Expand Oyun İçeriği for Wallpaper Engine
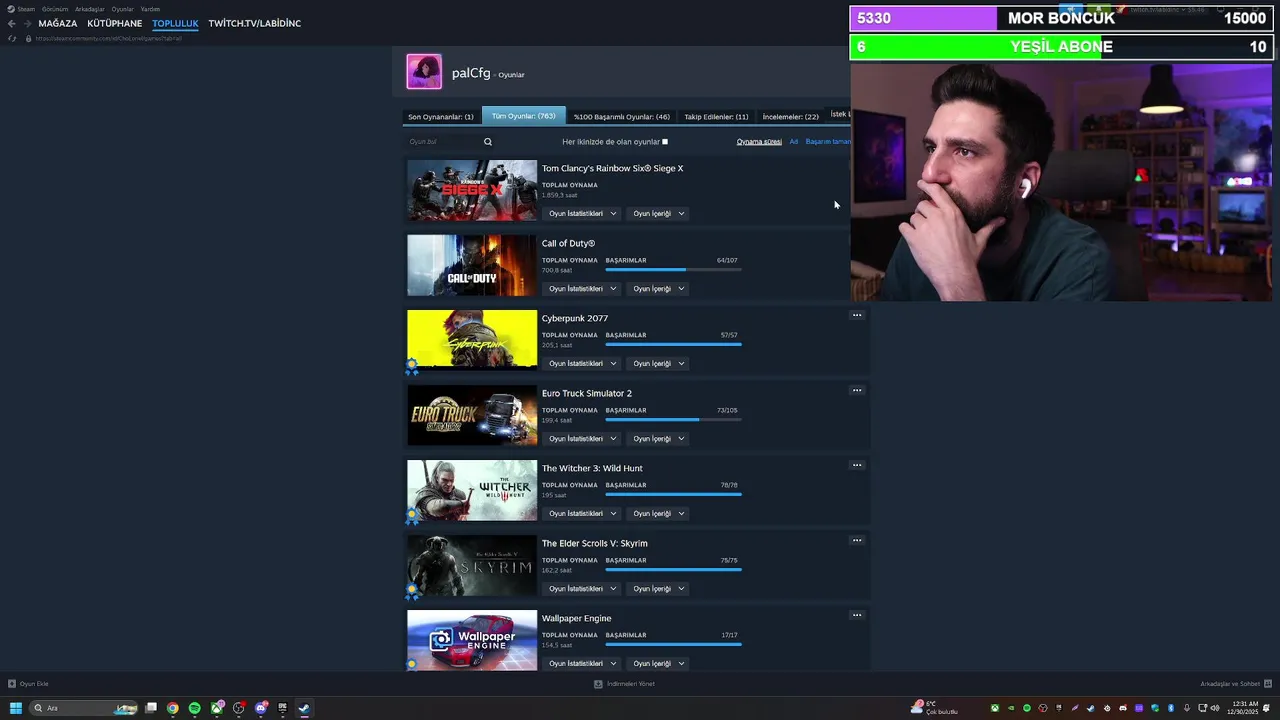 [659, 663]
